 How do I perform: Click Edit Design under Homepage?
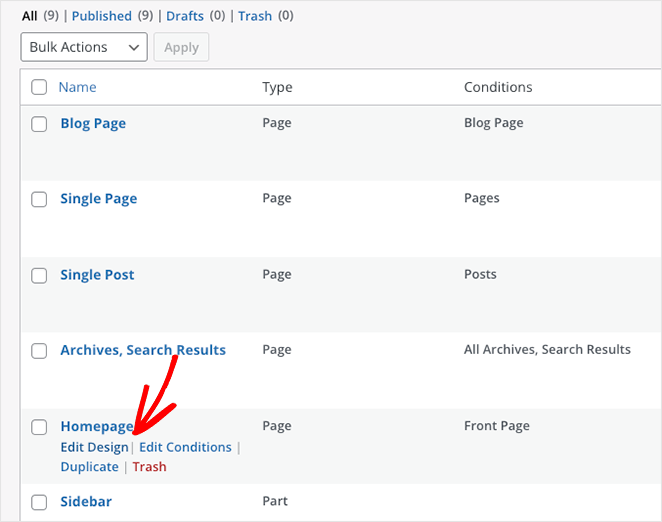95,447
